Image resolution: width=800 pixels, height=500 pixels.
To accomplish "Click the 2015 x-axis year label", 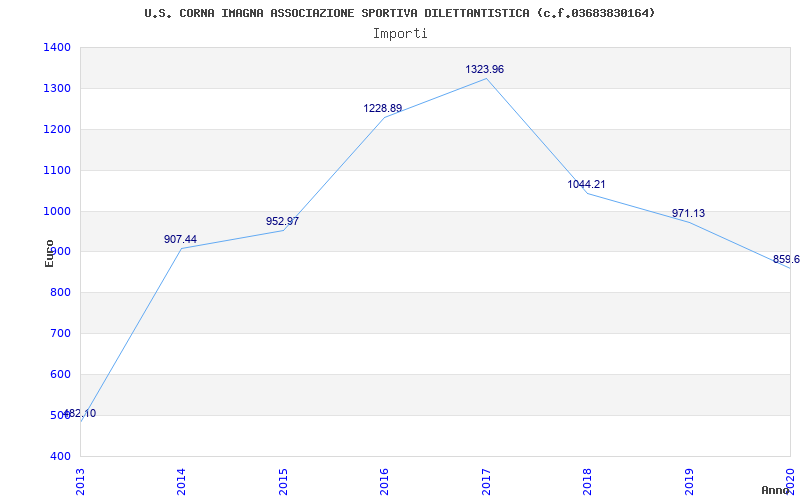I will [283, 482].
